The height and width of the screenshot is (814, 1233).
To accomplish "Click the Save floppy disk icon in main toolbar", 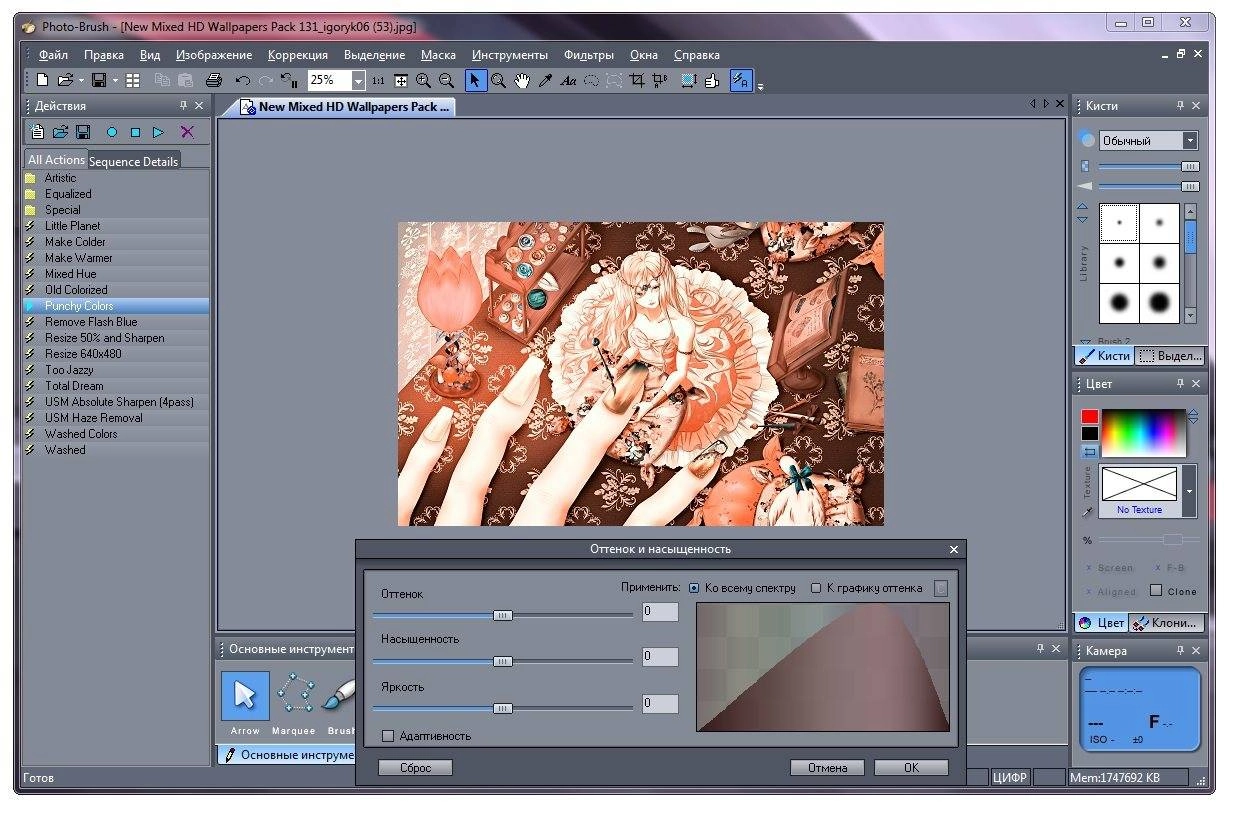I will (99, 81).
